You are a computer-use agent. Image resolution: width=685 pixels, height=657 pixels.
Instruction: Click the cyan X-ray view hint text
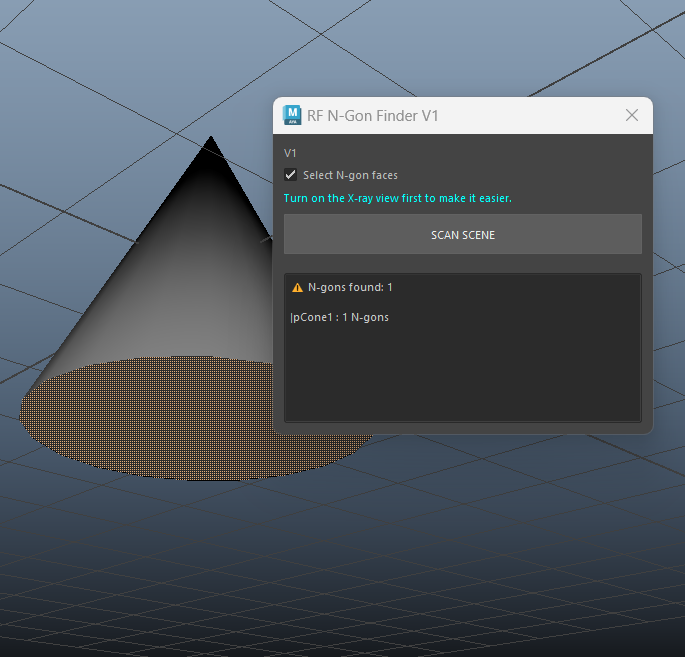click(397, 198)
